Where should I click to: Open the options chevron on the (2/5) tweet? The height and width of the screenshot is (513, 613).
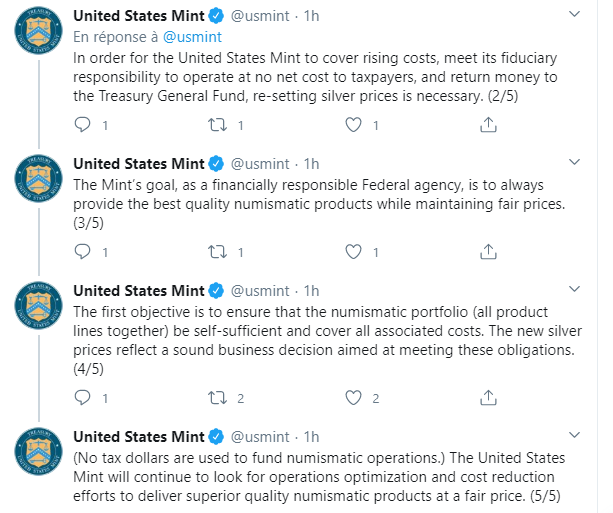click(x=574, y=14)
